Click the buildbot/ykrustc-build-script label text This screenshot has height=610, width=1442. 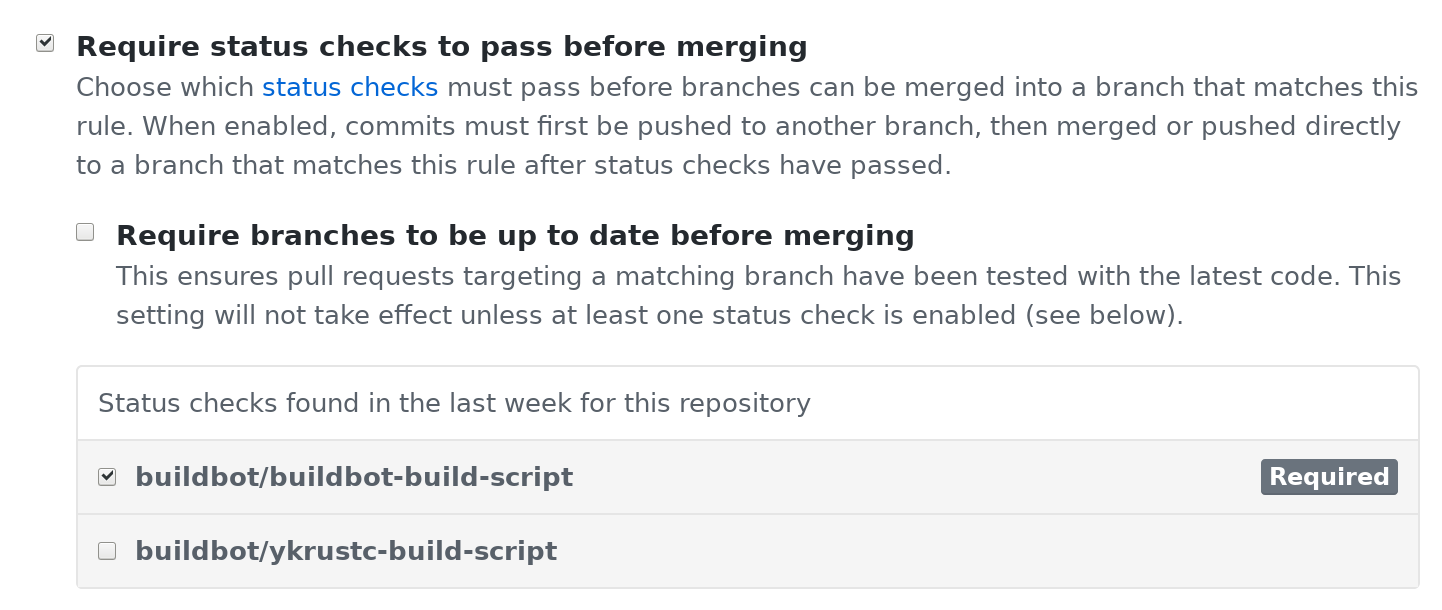tap(346, 551)
